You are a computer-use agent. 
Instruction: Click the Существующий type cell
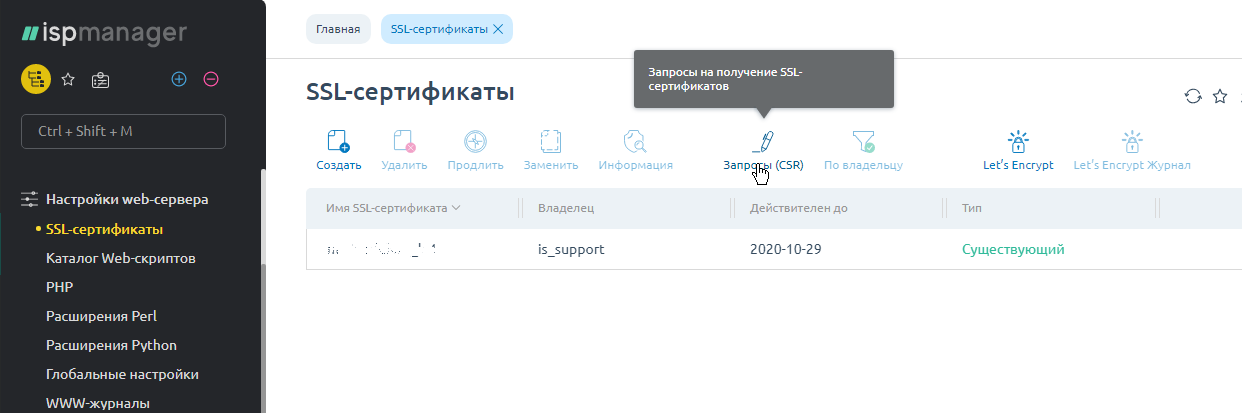[1013, 249]
